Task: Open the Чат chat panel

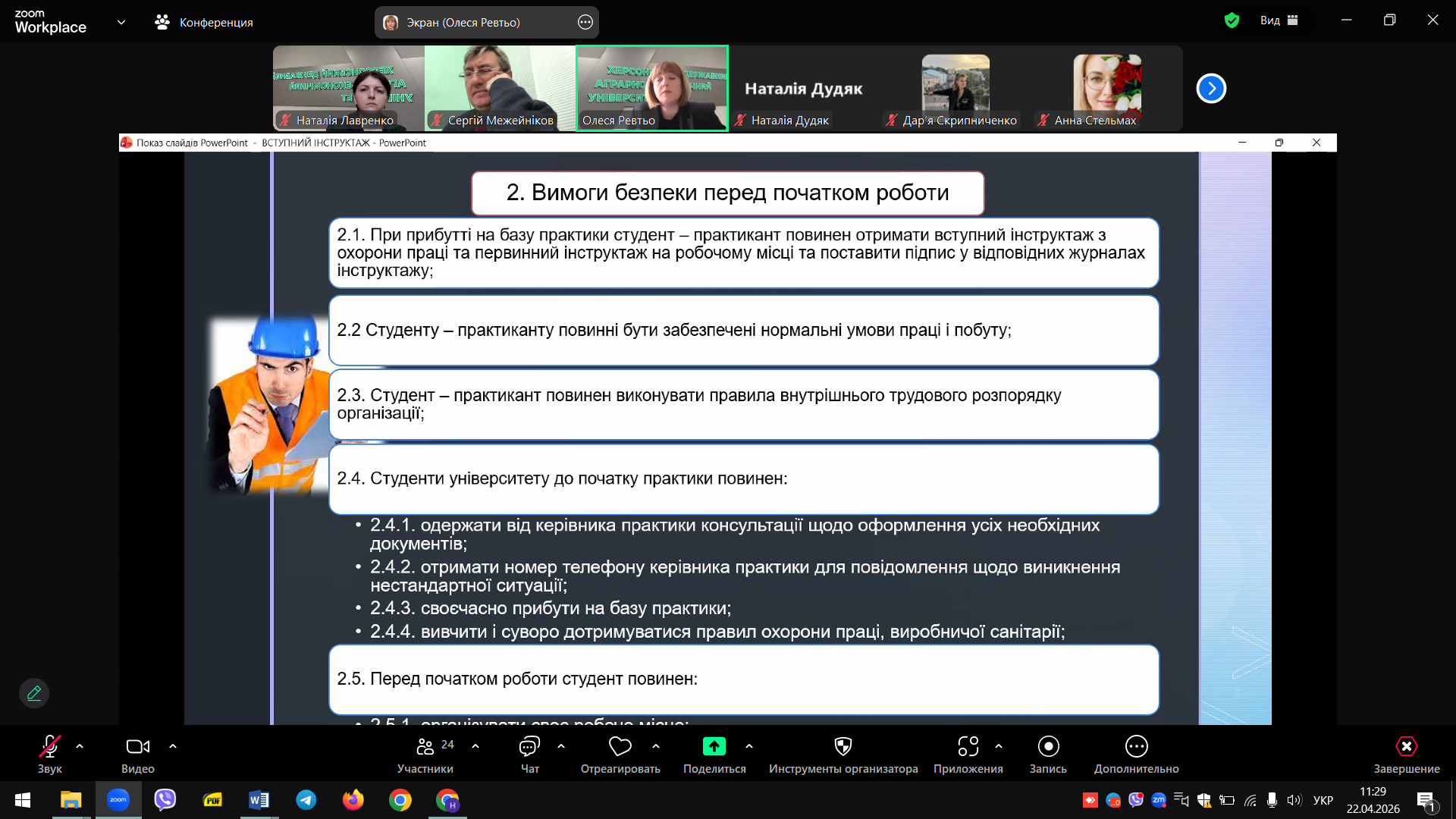Action: 529,748
